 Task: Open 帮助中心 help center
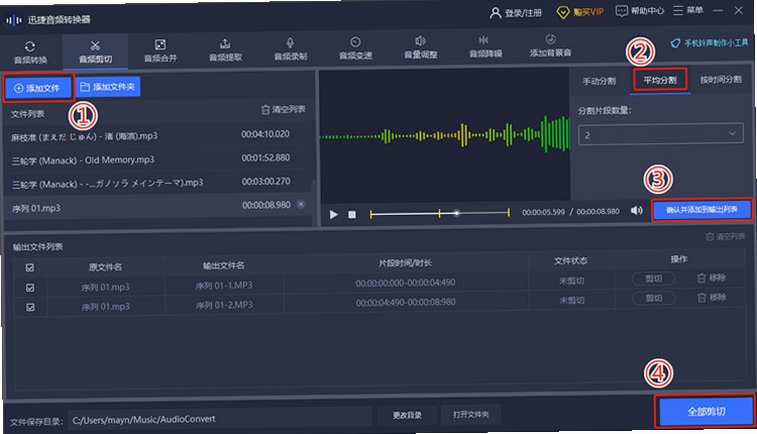[640, 11]
